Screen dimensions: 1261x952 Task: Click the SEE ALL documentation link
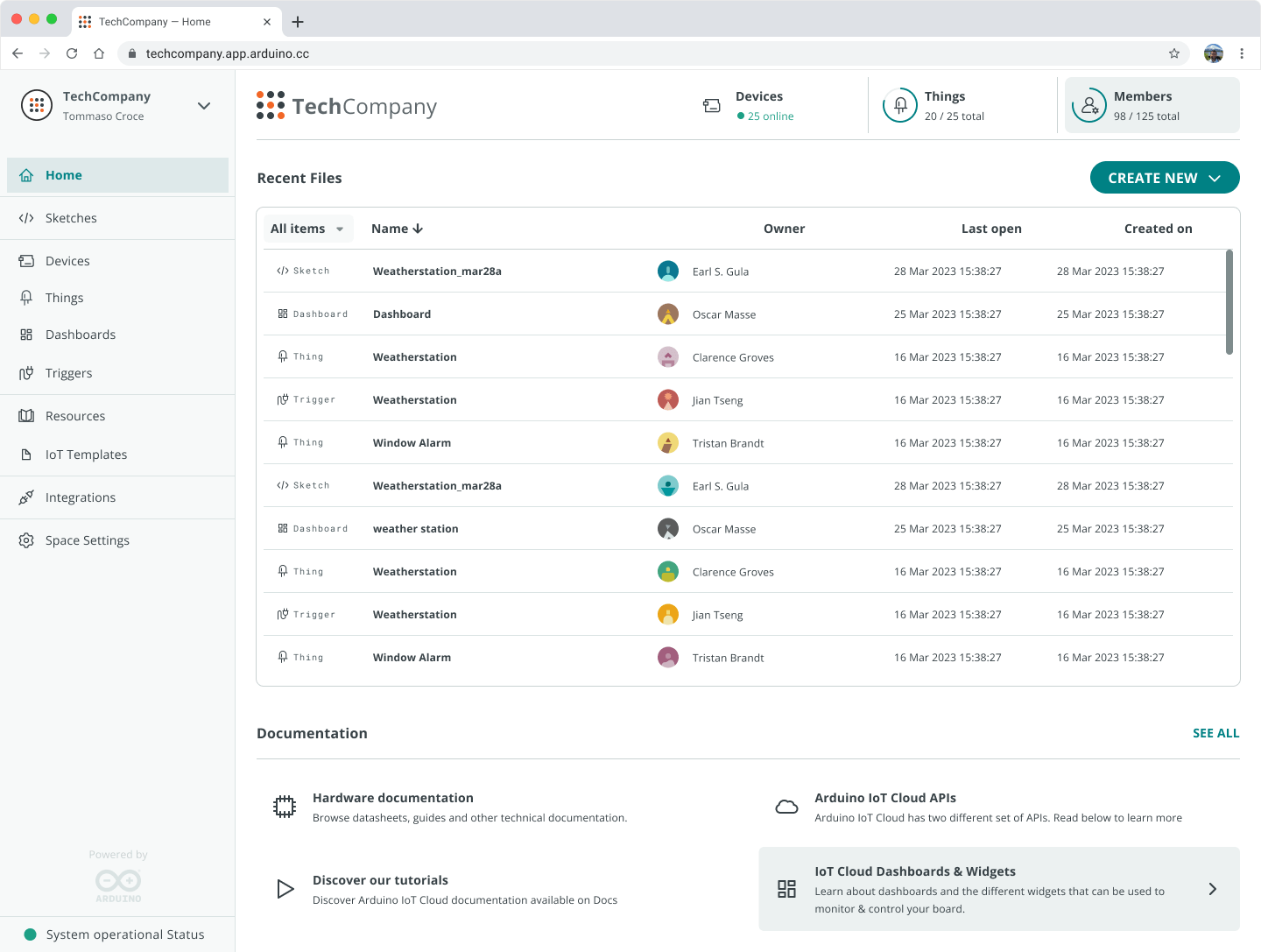pos(1215,733)
